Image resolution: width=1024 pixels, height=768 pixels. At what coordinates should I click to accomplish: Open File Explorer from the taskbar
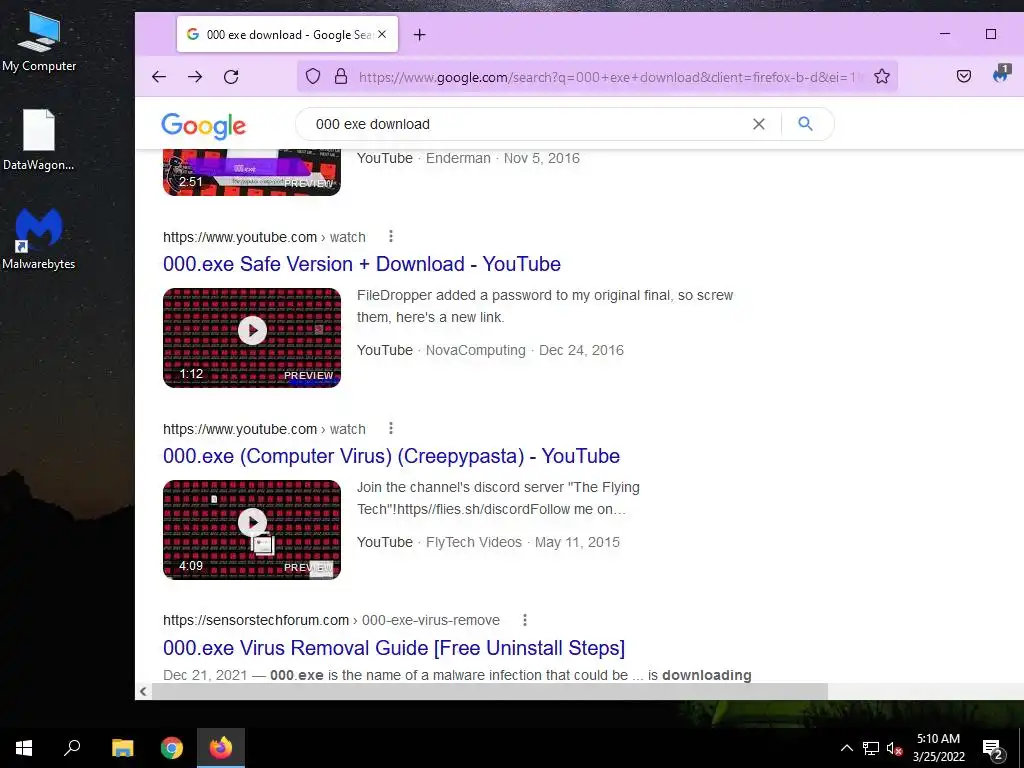point(122,748)
